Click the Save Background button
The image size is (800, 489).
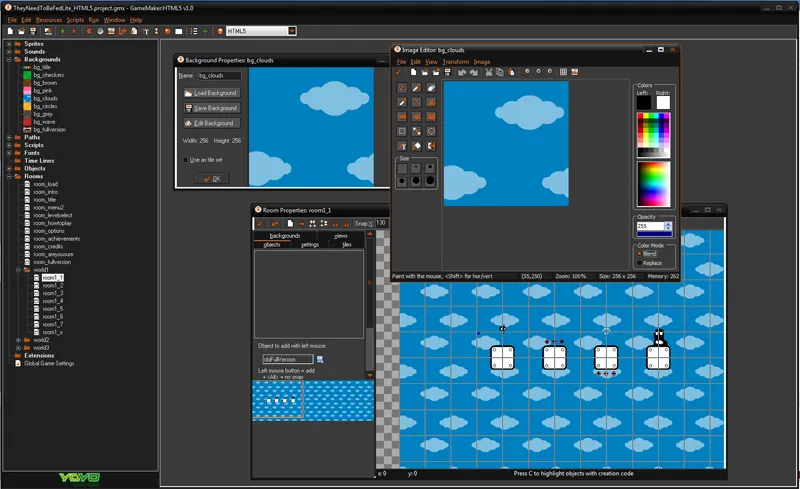coord(212,108)
